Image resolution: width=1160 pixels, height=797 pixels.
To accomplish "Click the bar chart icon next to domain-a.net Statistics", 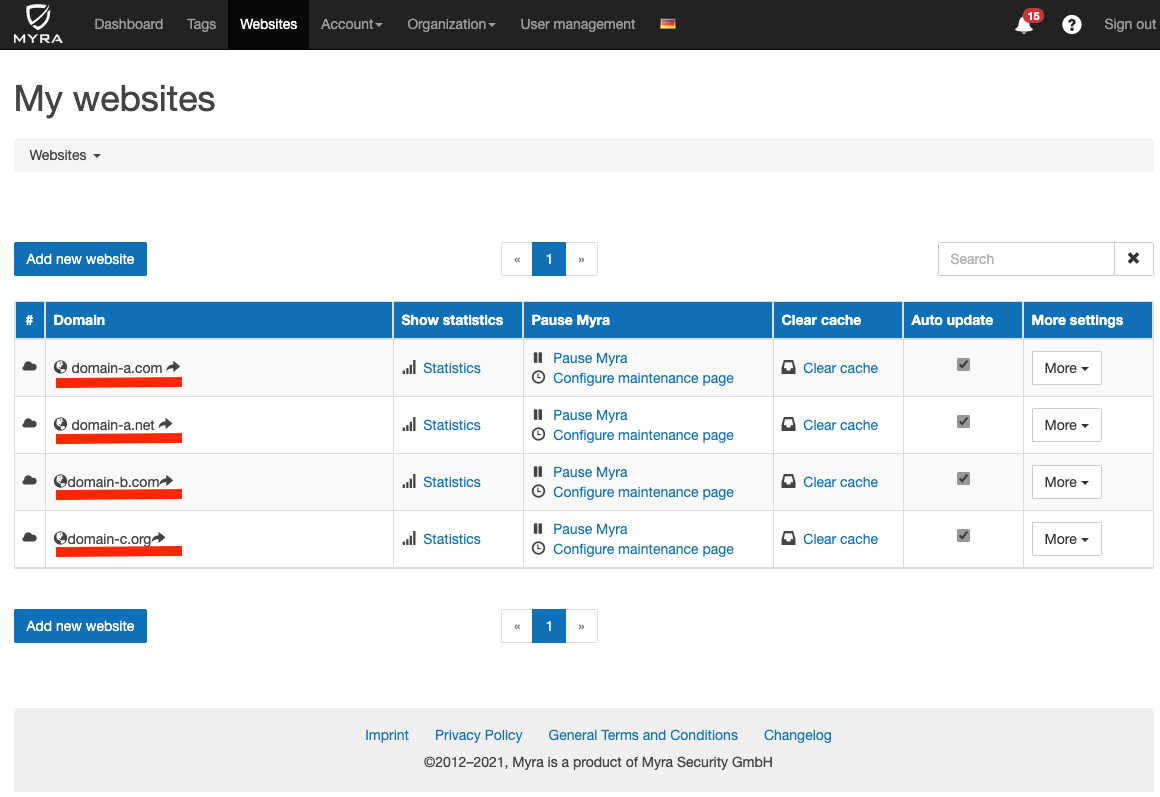I will click(410, 424).
